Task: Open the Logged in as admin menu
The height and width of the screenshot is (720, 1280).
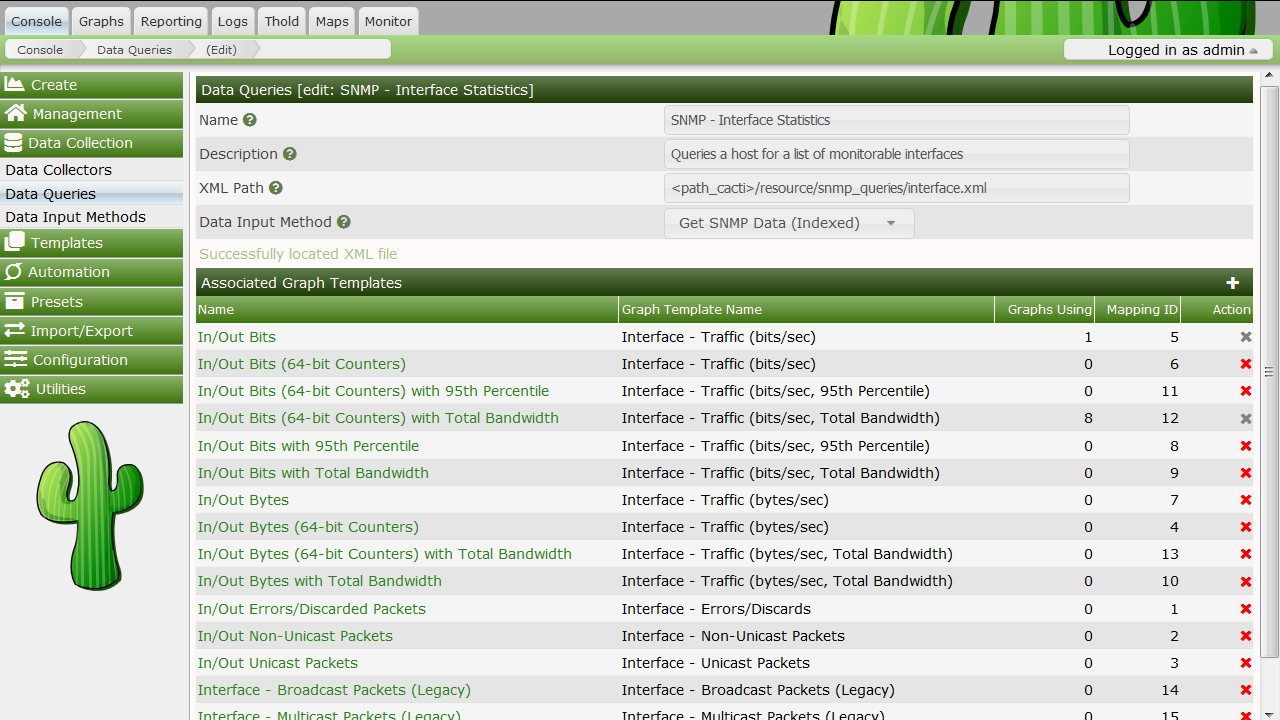Action: pyautogui.click(x=1168, y=50)
